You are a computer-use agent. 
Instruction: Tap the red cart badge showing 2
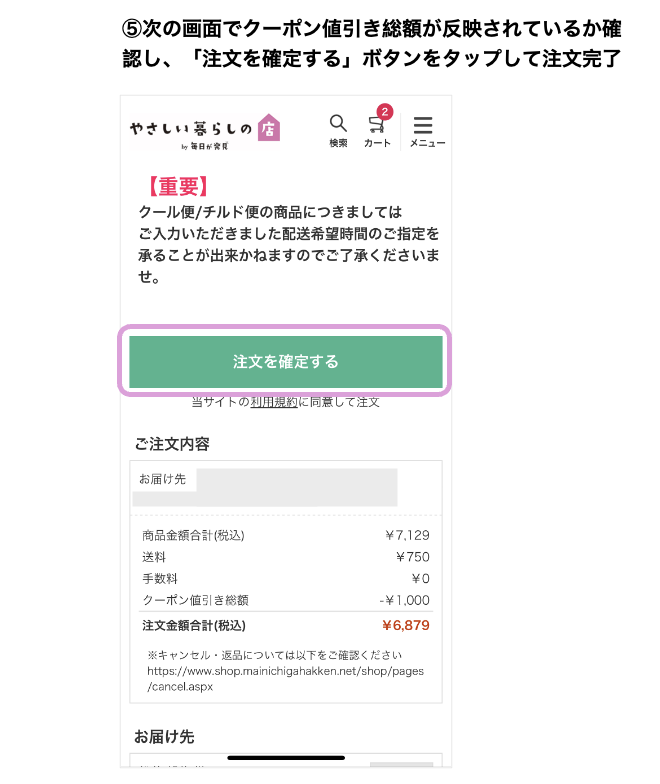pos(385,111)
